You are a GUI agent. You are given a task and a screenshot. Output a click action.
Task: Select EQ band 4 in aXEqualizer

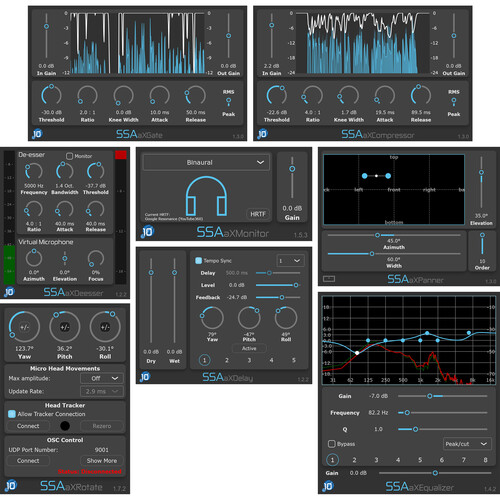[x=398, y=460]
